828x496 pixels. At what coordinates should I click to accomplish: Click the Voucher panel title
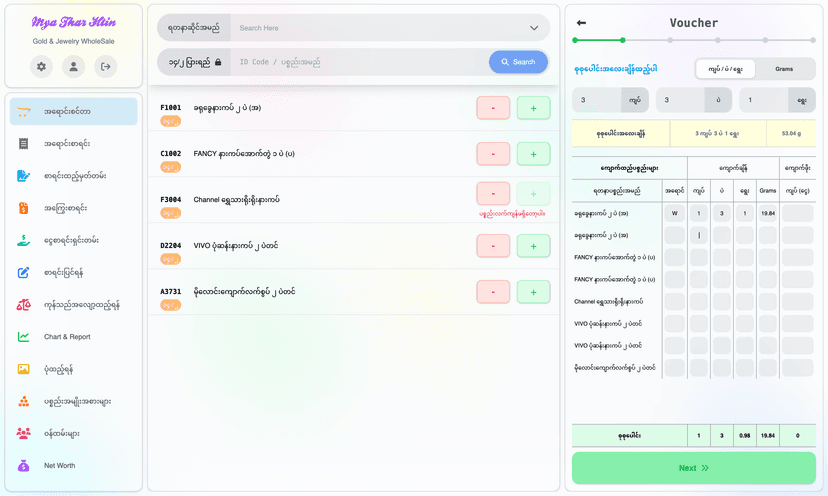(x=693, y=23)
